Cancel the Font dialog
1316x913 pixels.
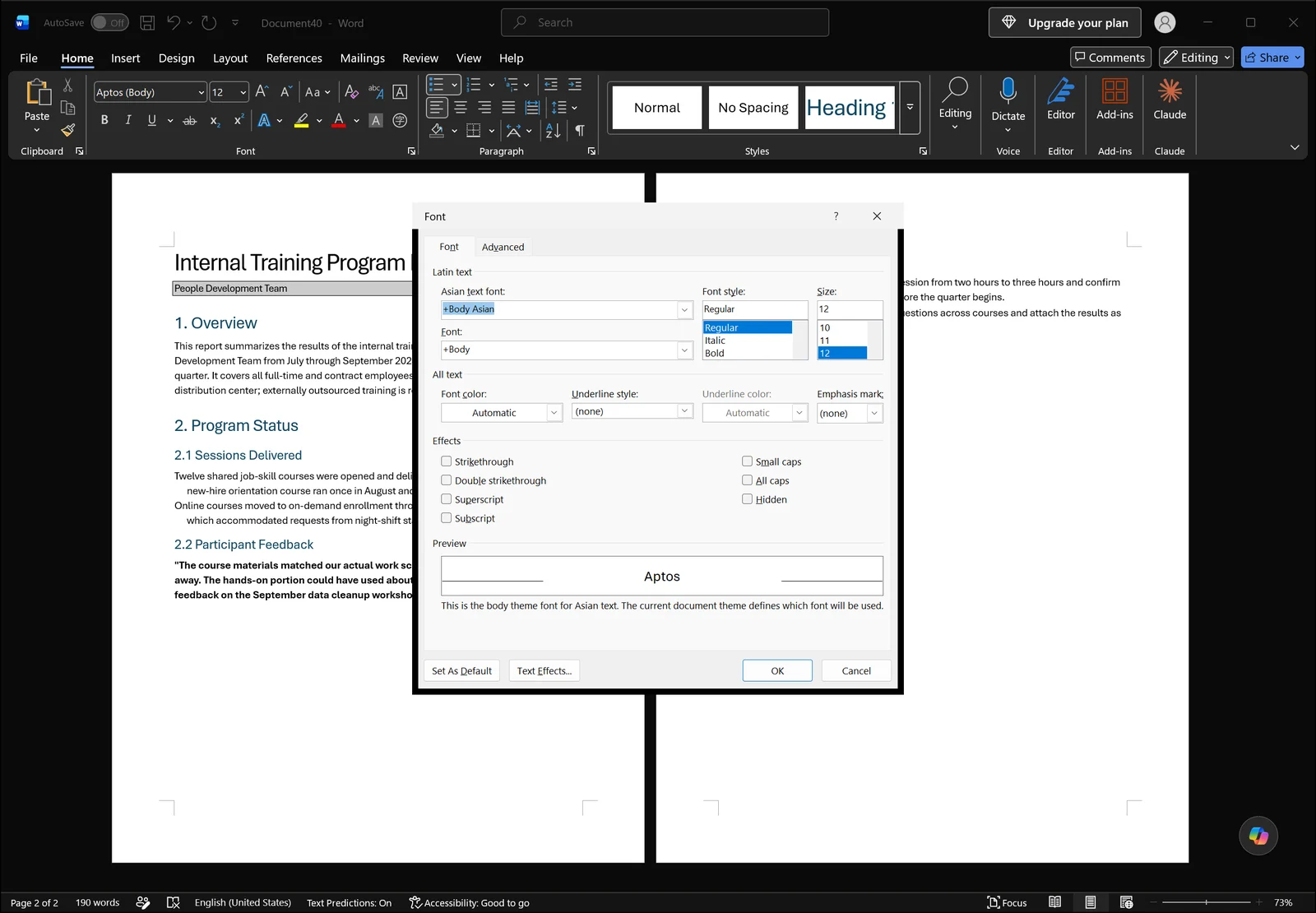(x=855, y=670)
